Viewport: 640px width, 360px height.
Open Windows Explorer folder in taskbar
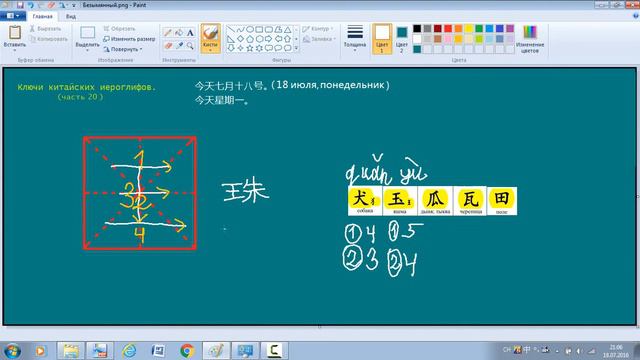(71, 351)
